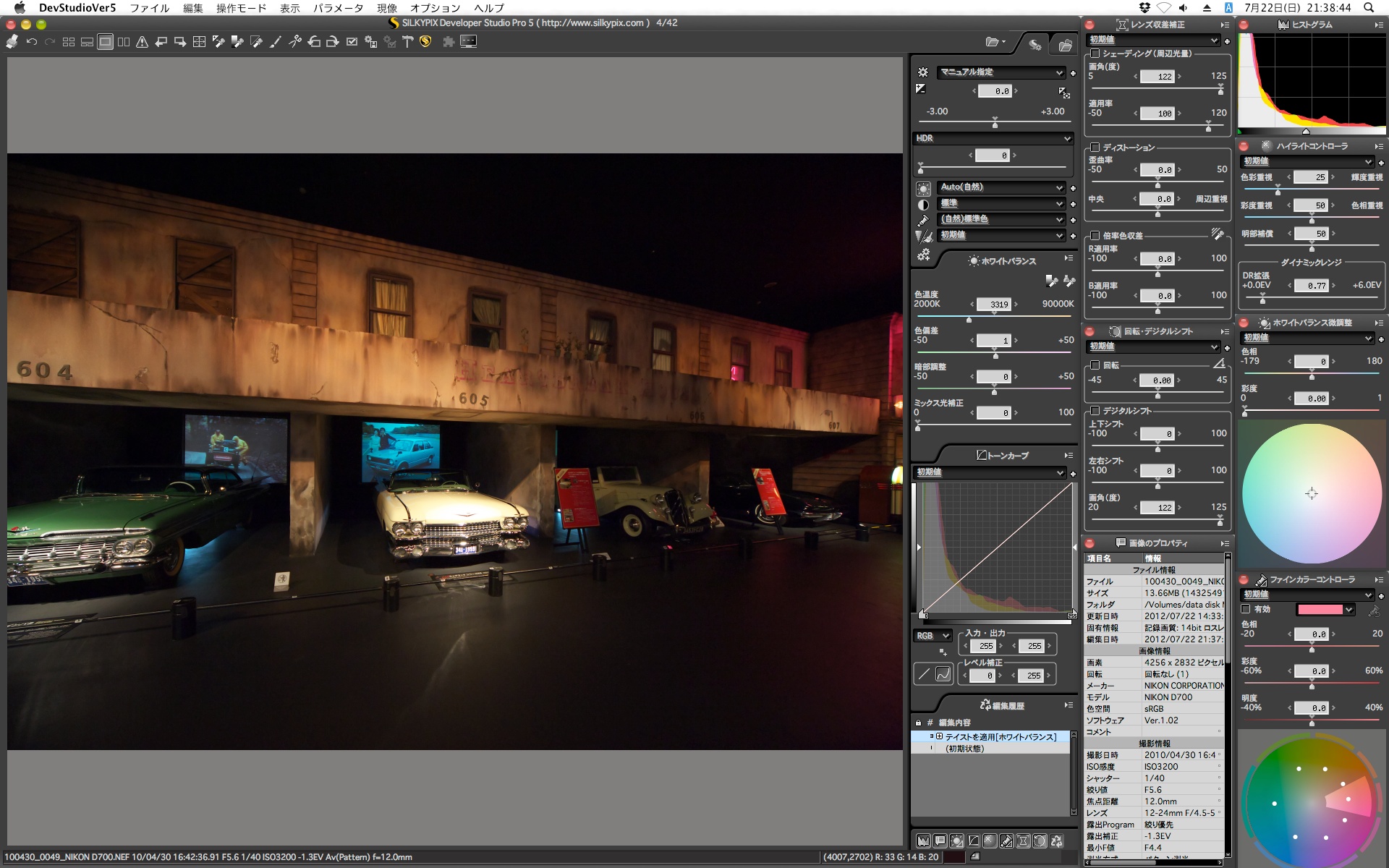Screen dimensions: 1389x868
Task: Switch to thumbnail grid view icon
Action: [x=69, y=42]
